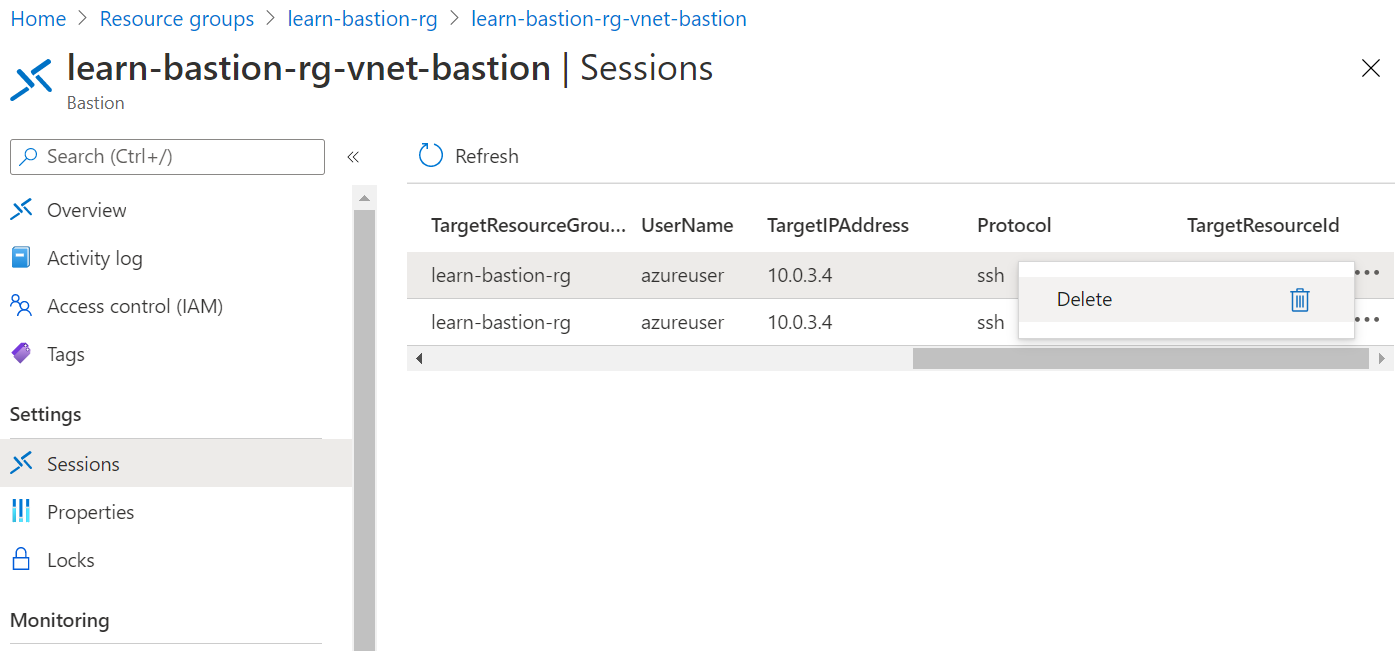Click learn-bastion-rg in the second session row

click(x=501, y=322)
